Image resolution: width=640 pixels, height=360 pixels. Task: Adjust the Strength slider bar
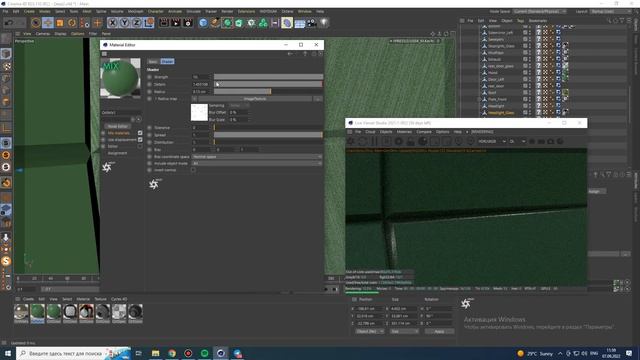[x=268, y=77]
